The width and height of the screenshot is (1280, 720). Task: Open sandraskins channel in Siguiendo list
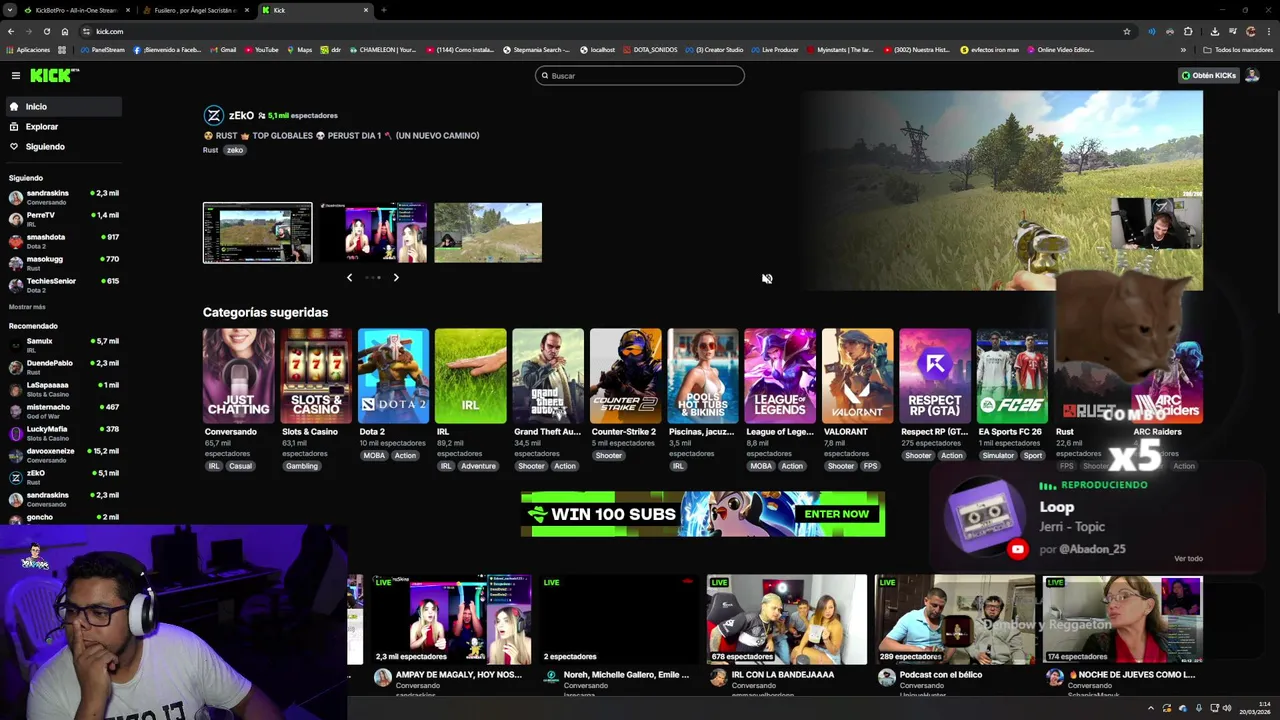(x=62, y=197)
